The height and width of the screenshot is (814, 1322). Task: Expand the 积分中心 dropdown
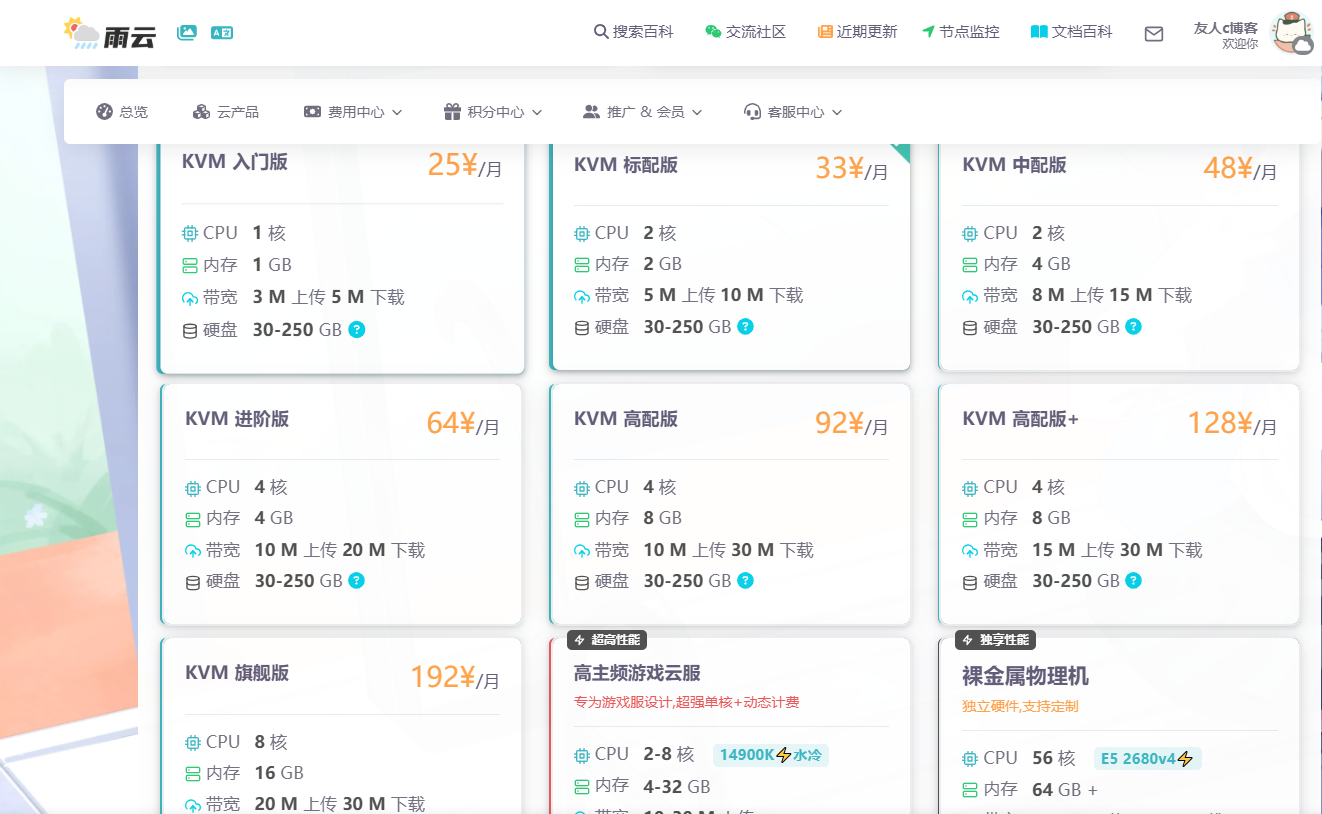pos(492,112)
